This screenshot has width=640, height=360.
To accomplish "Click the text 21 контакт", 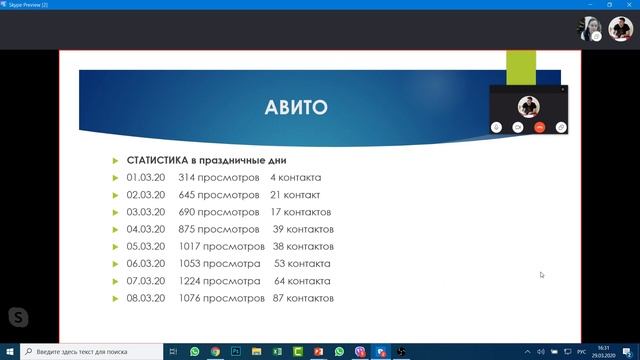I will 295,195.
